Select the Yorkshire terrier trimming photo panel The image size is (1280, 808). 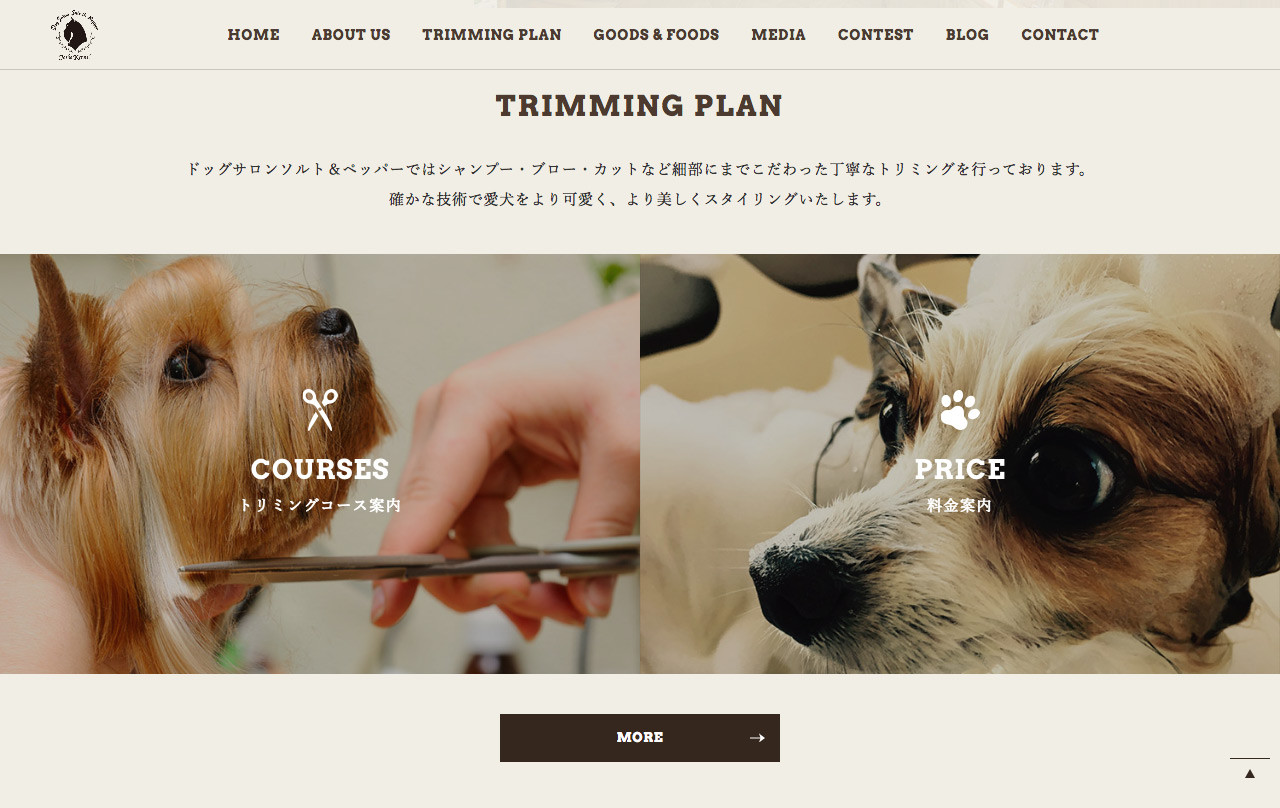pos(320,464)
